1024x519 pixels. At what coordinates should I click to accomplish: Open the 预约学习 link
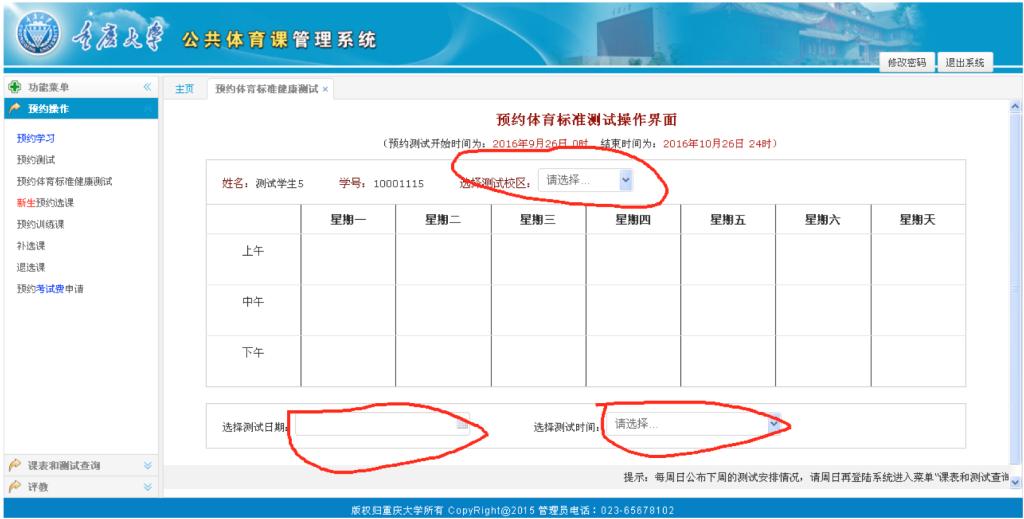(x=36, y=138)
